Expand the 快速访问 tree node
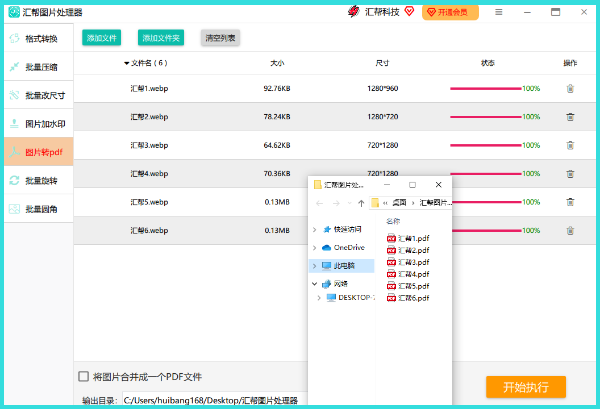 (314, 229)
